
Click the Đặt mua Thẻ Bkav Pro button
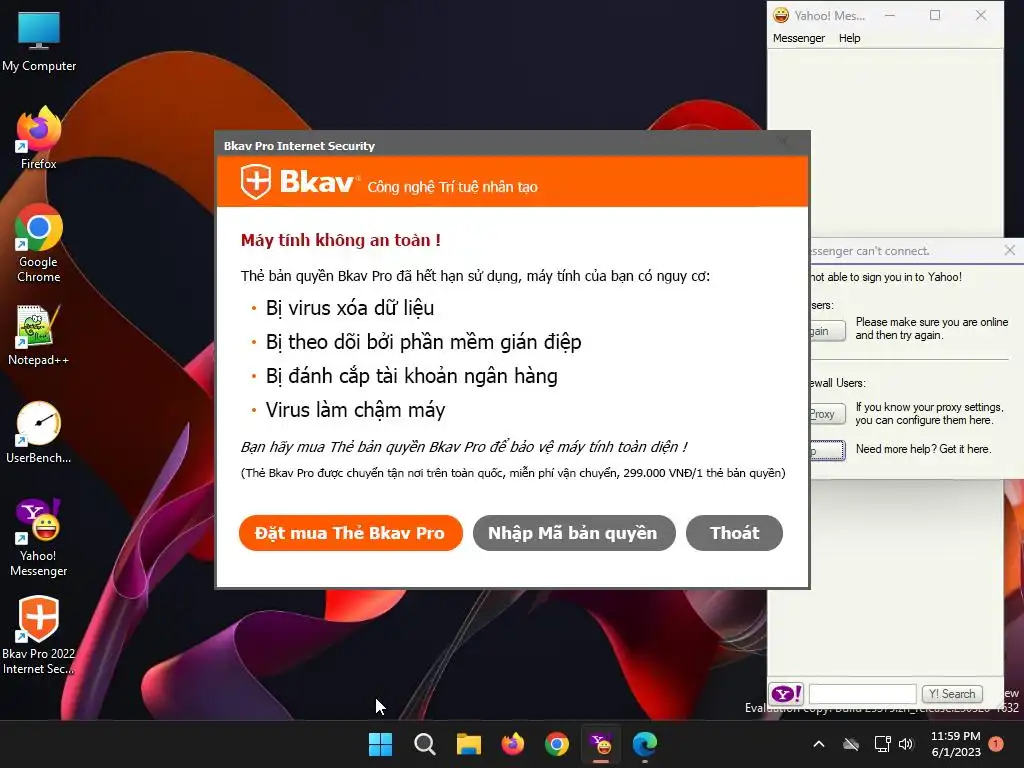[351, 533]
